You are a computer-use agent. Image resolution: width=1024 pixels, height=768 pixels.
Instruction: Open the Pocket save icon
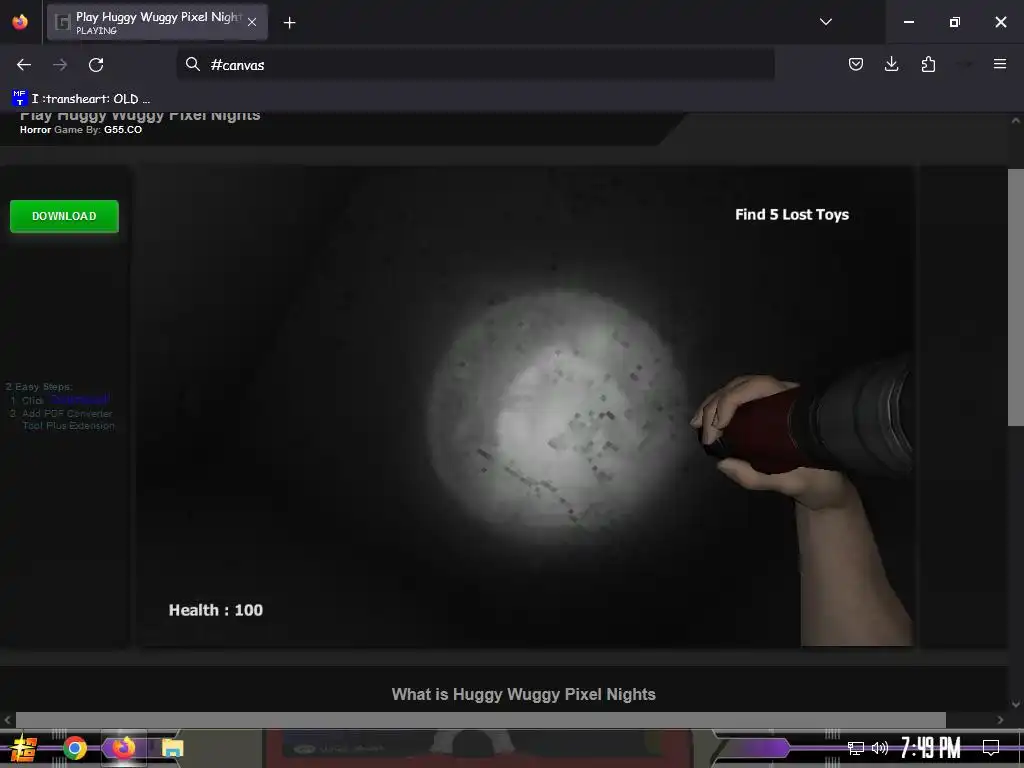click(x=856, y=64)
